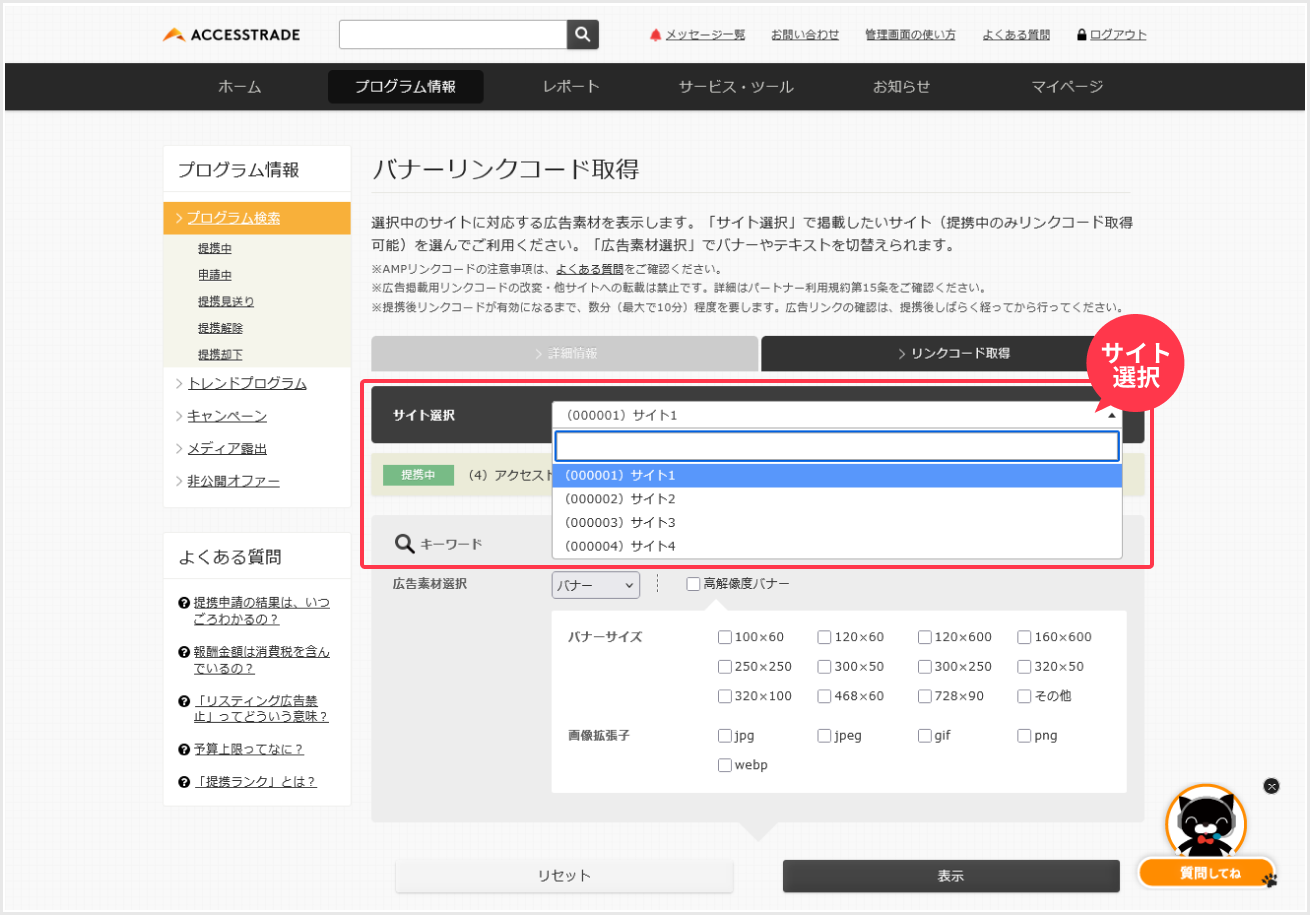This screenshot has height=915, width=1310.
Task: Click the magnifier search button in header
Action: click(583, 34)
